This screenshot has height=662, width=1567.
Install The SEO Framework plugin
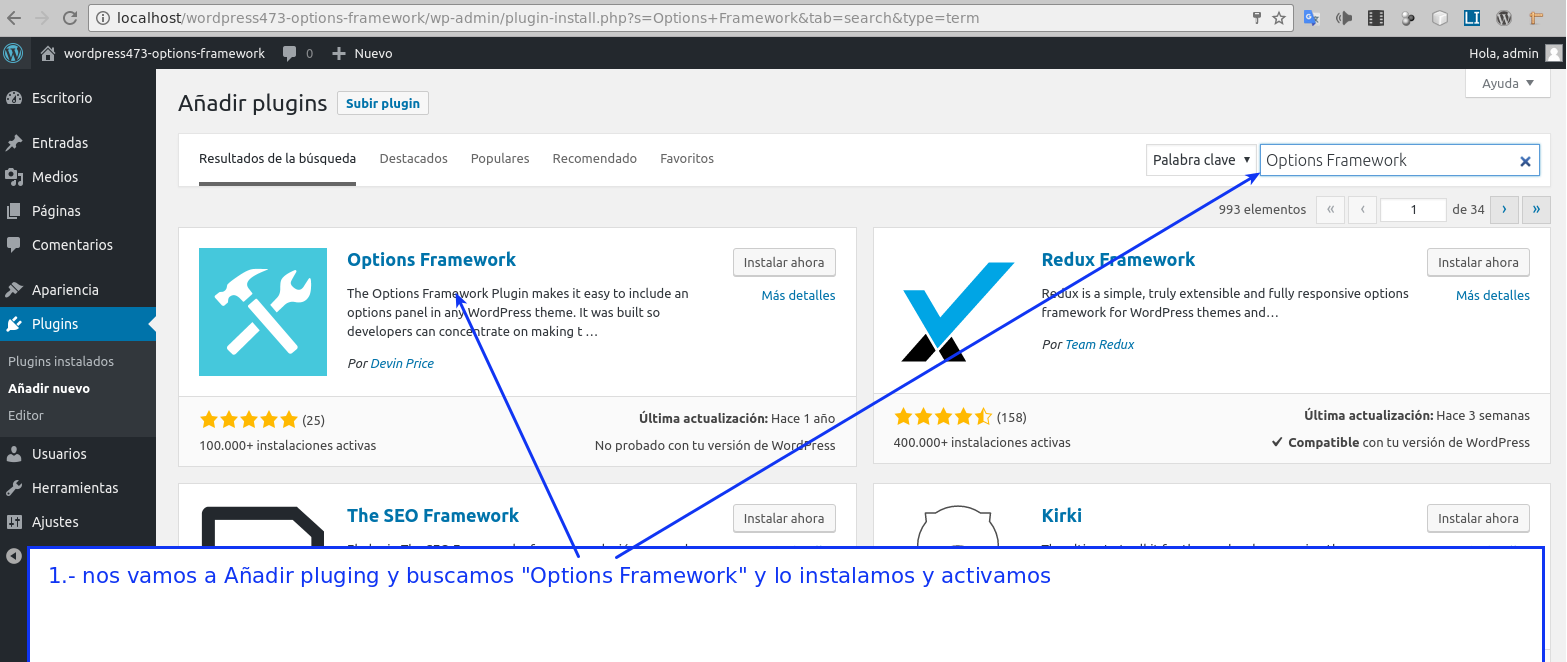click(784, 518)
